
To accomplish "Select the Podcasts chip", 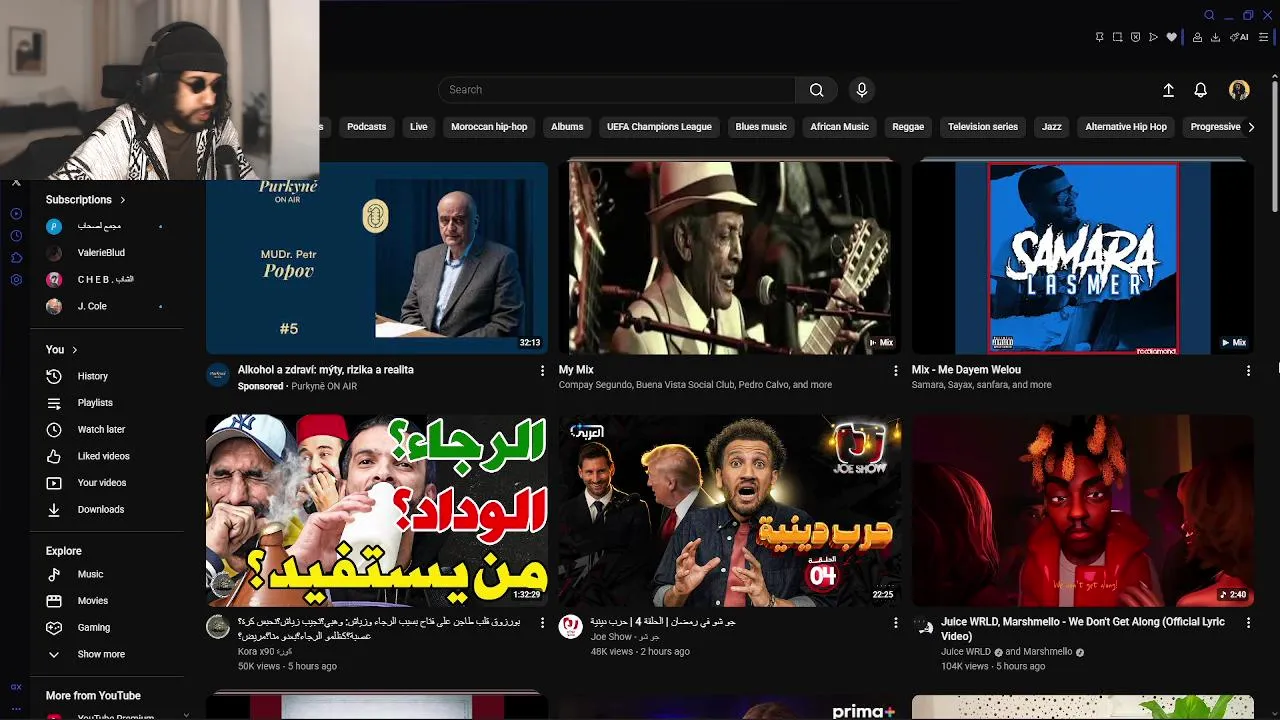I will click(366, 127).
